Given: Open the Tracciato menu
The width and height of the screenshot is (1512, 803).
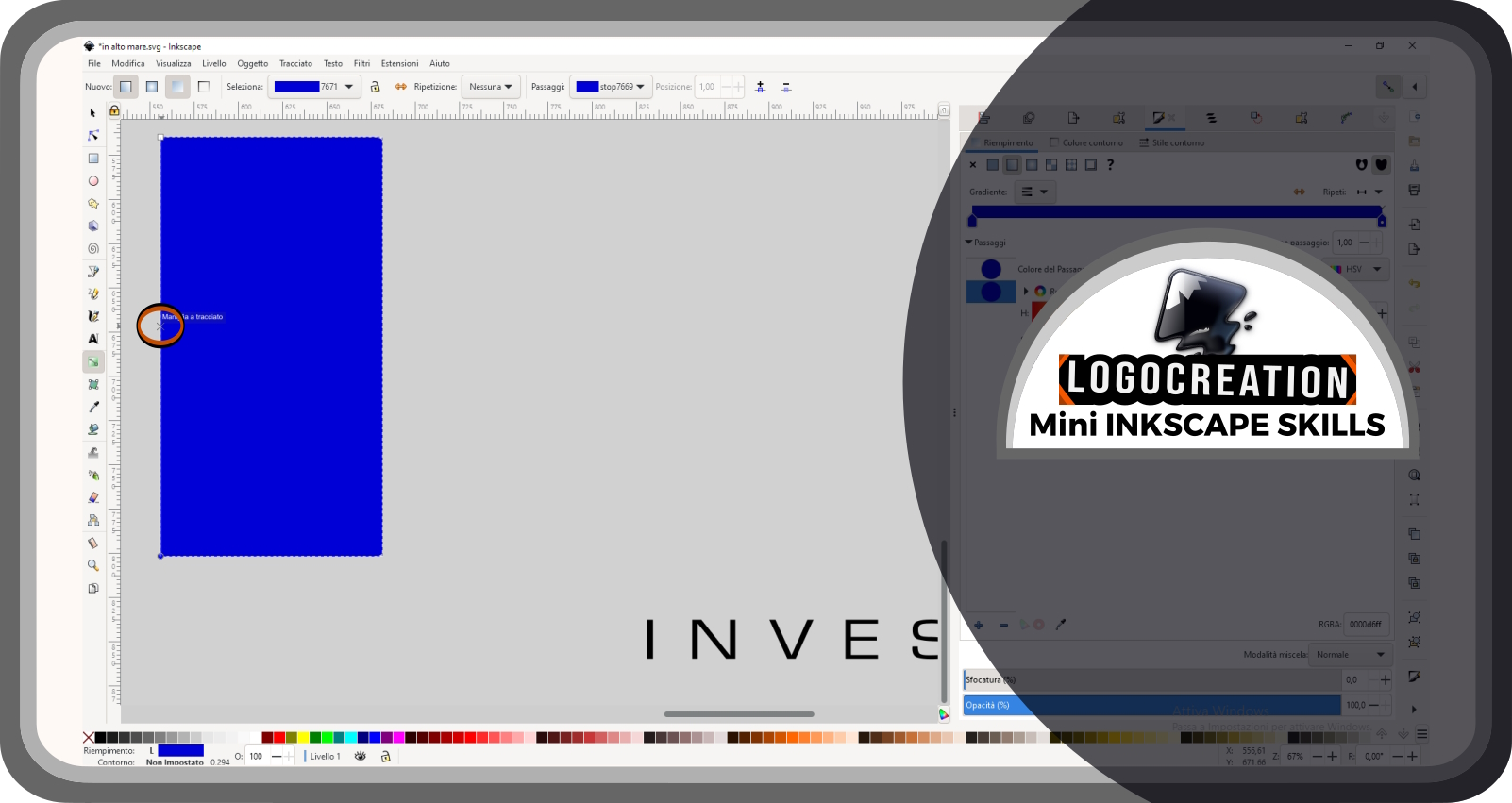Looking at the screenshot, I should coord(295,64).
